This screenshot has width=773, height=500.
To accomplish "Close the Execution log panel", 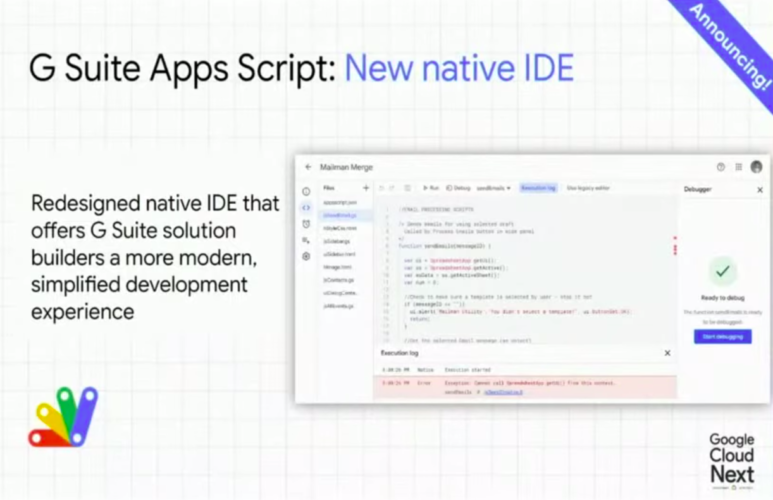I will tap(668, 353).
